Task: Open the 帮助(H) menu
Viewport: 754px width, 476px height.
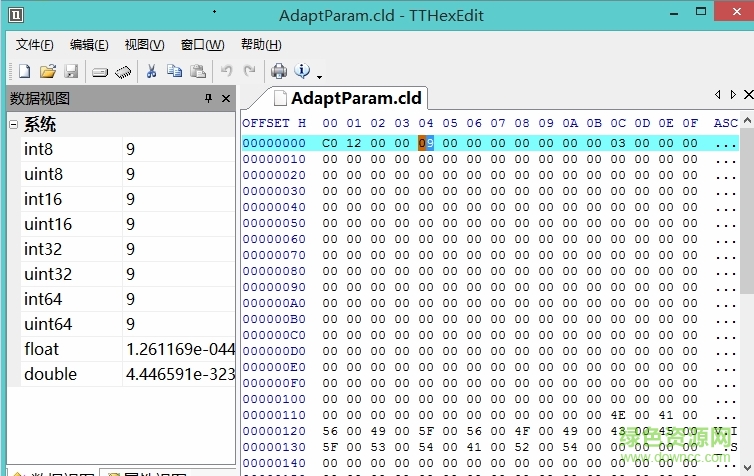Action: [261, 44]
